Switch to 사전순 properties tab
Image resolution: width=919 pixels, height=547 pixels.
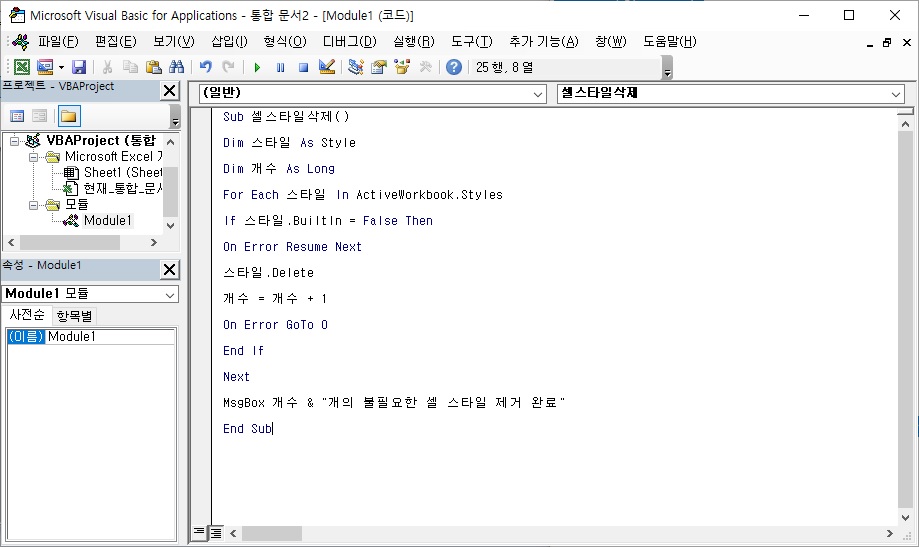tap(27, 315)
